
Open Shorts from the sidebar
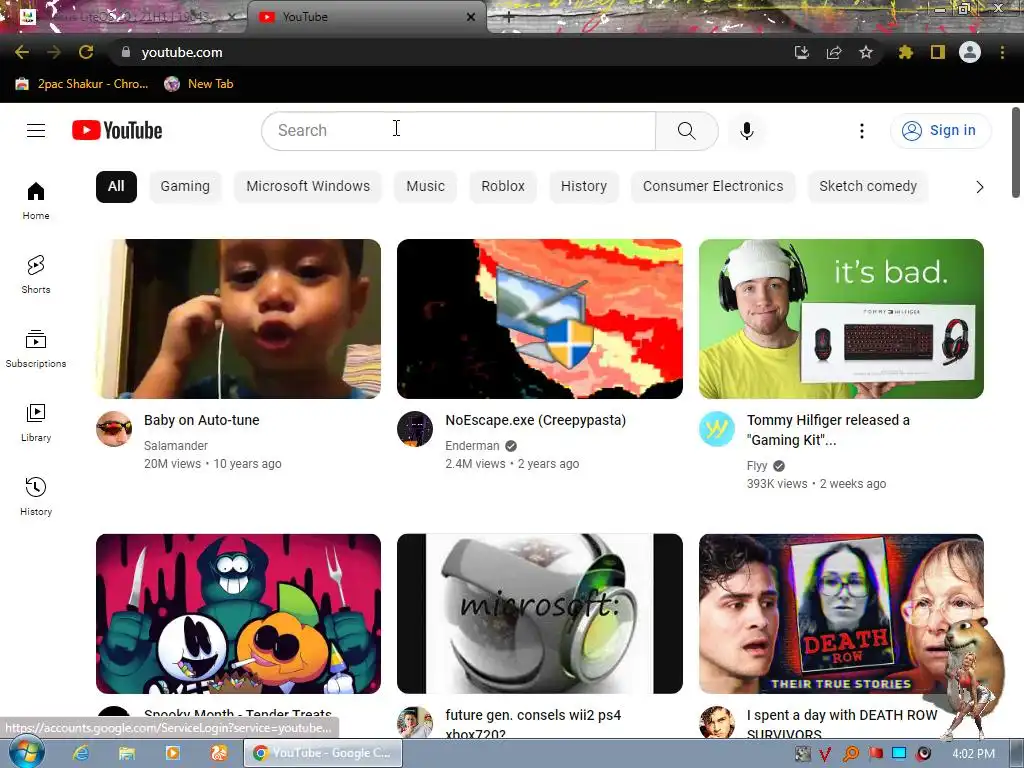coord(36,274)
